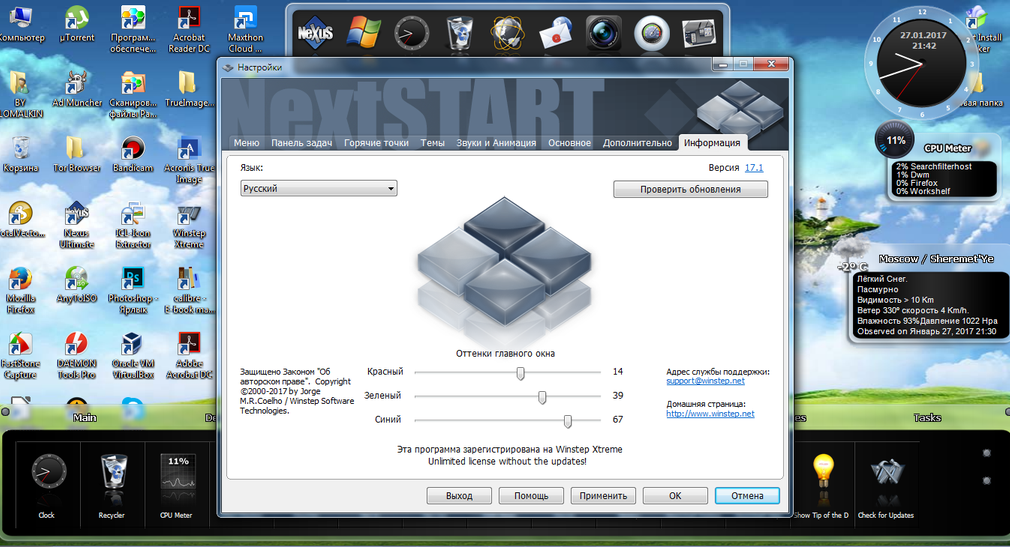Open IGL-Icon Extractor shortcut
Viewport: 1010px width, 547px height.
(133, 226)
